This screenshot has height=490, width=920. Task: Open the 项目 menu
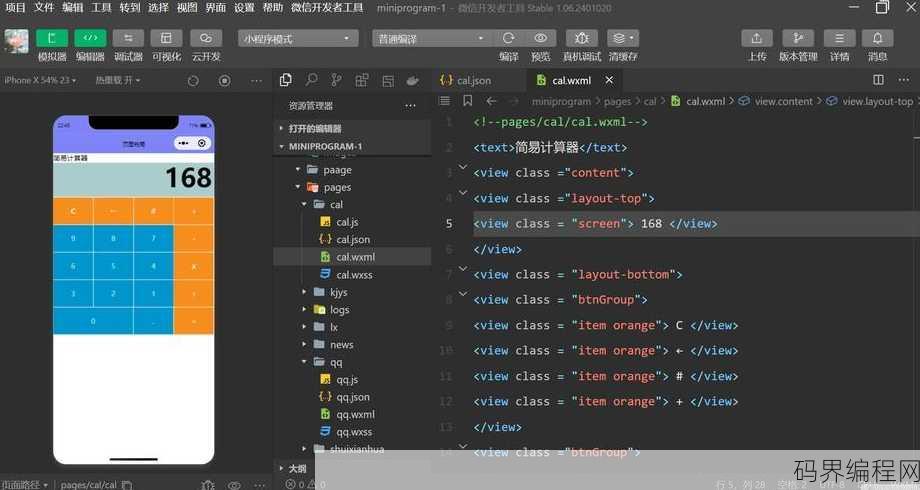tap(16, 8)
